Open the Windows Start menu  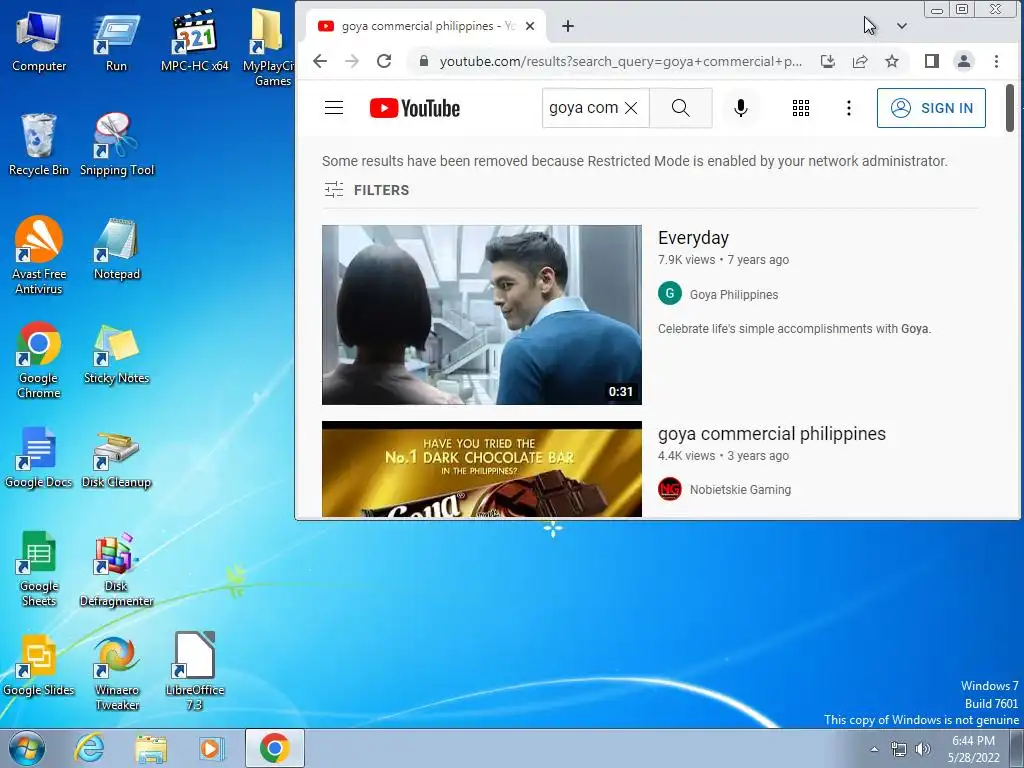[x=27, y=748]
